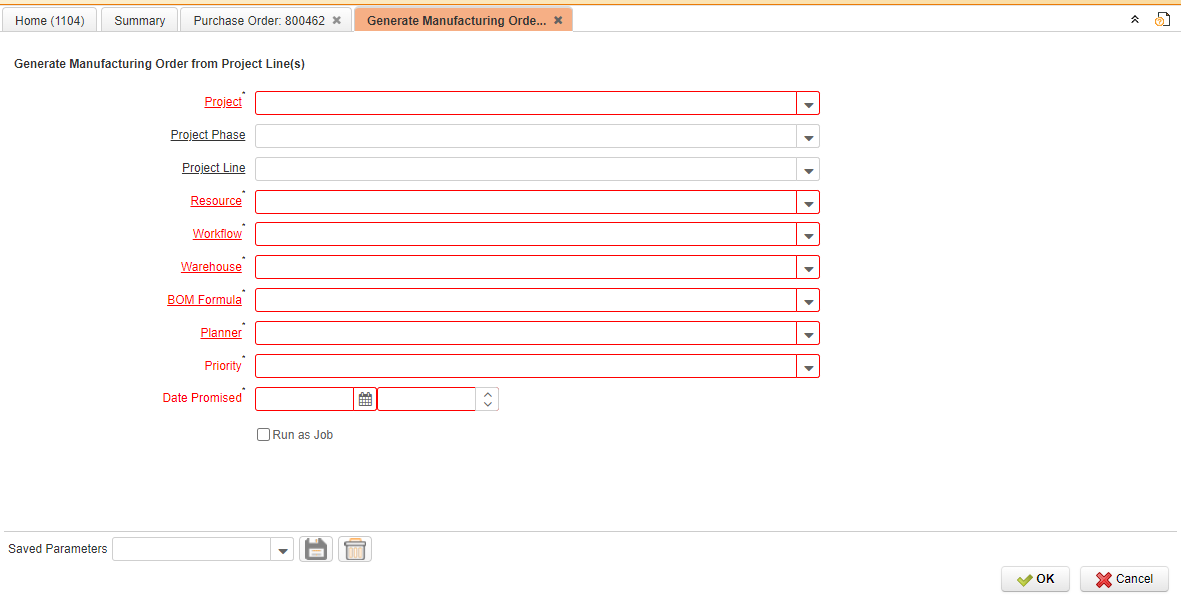The width and height of the screenshot is (1193, 608).
Task: Switch to the Summary tab
Action: (139, 21)
